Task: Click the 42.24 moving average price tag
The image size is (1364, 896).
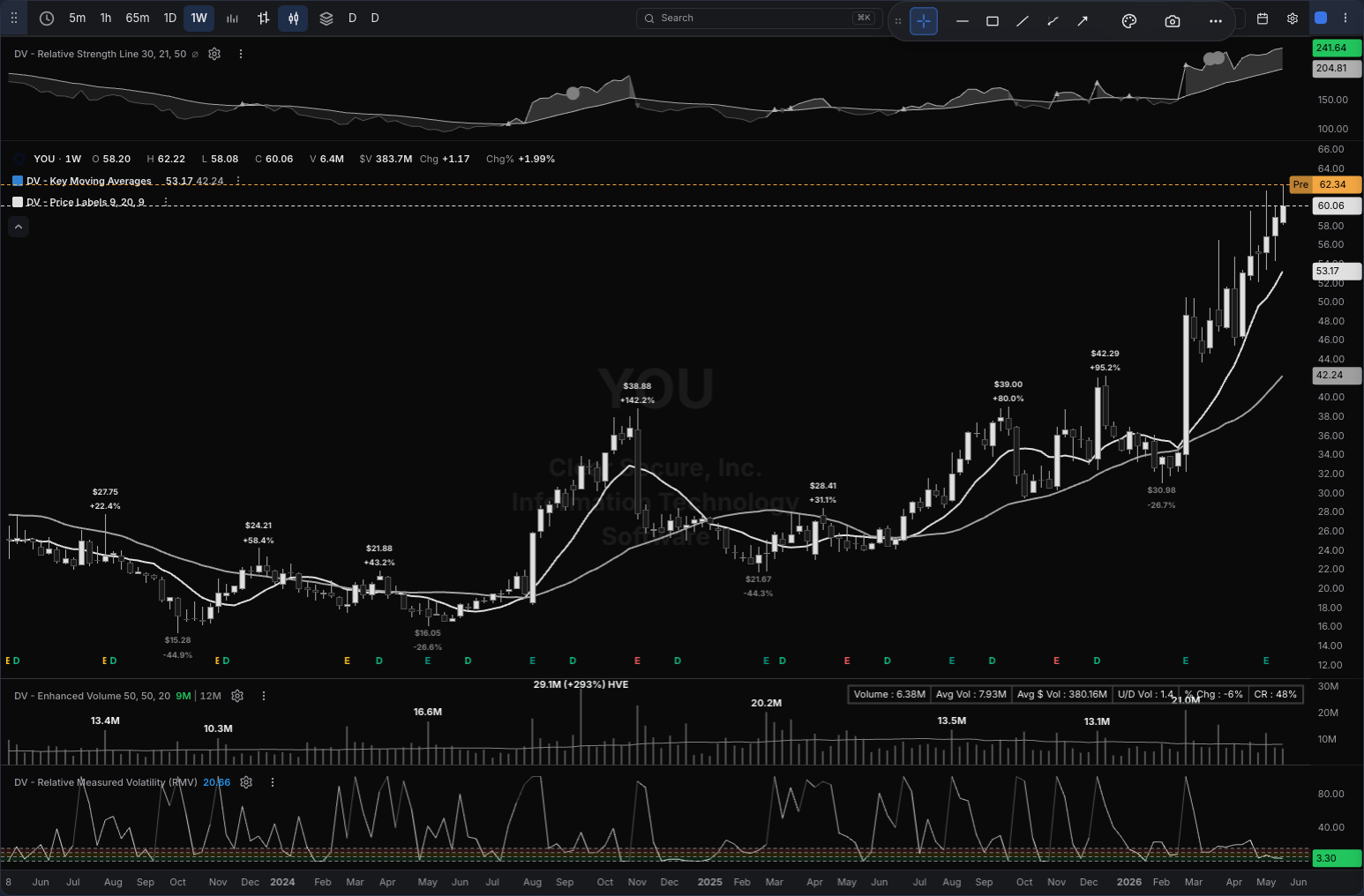Action: click(x=1337, y=375)
